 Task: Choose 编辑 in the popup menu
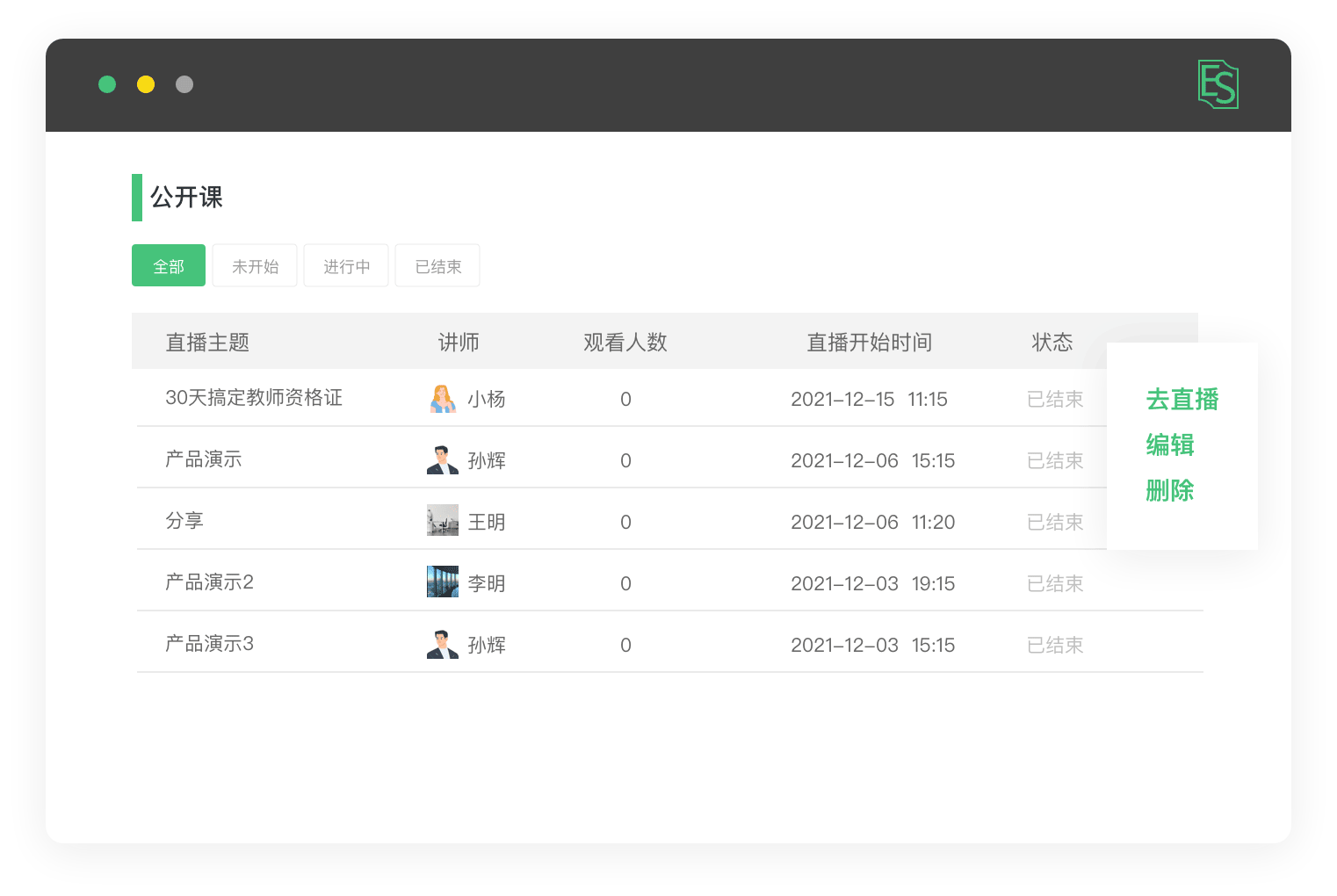pyautogui.click(x=1170, y=445)
